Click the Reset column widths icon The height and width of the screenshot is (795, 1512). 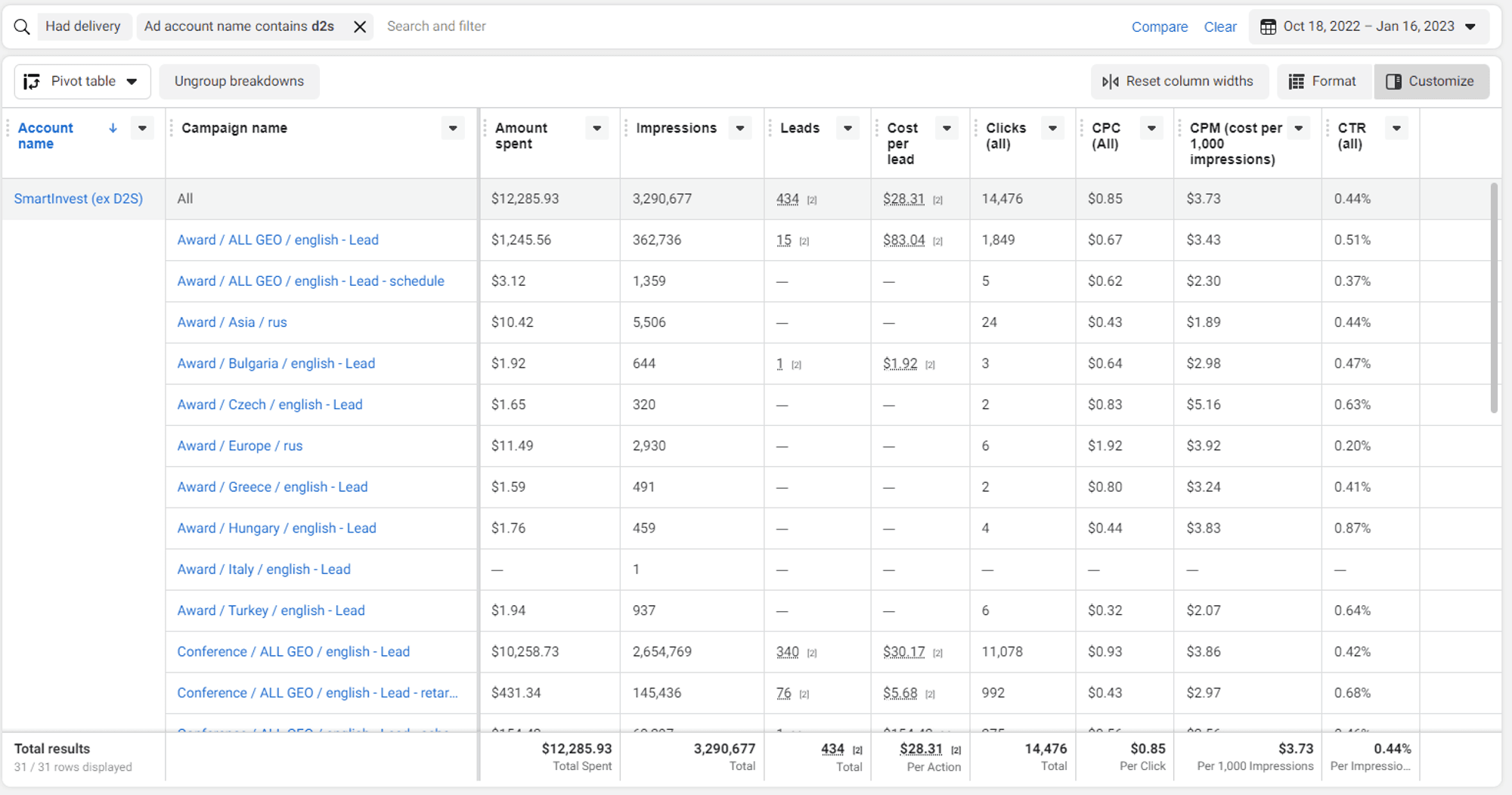coord(1111,81)
